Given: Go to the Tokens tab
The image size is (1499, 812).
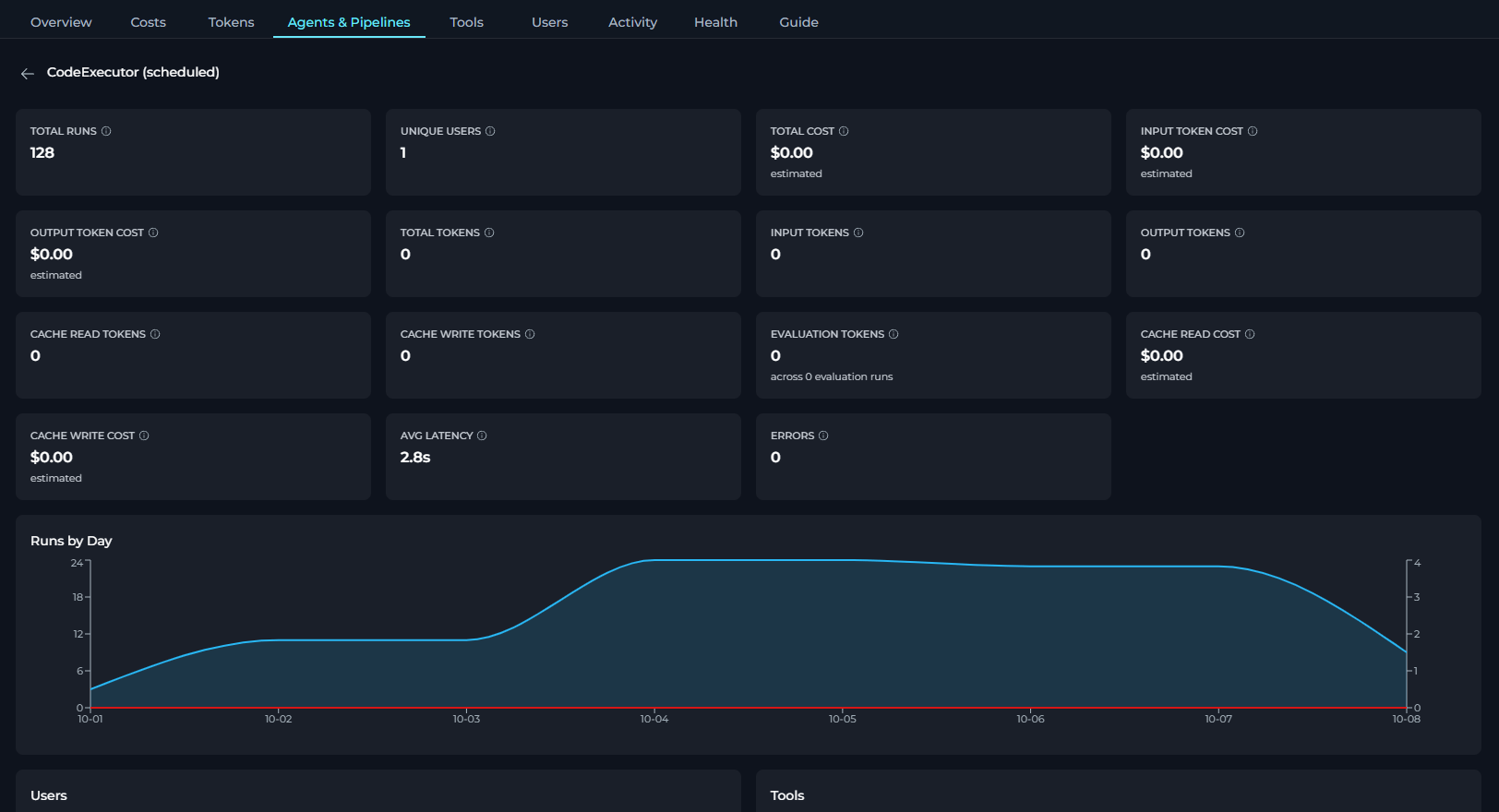Looking at the screenshot, I should click(231, 22).
